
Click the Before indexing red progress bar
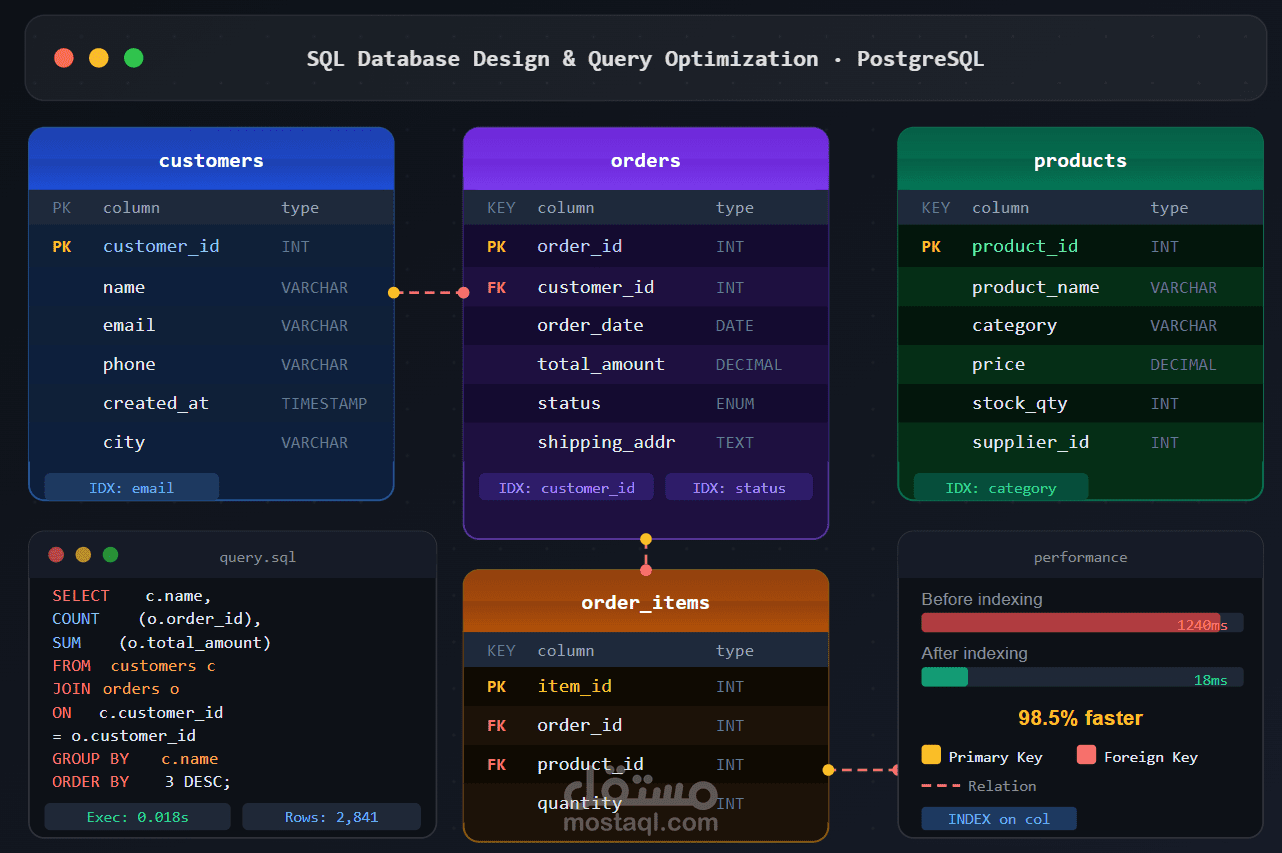pos(1071,623)
